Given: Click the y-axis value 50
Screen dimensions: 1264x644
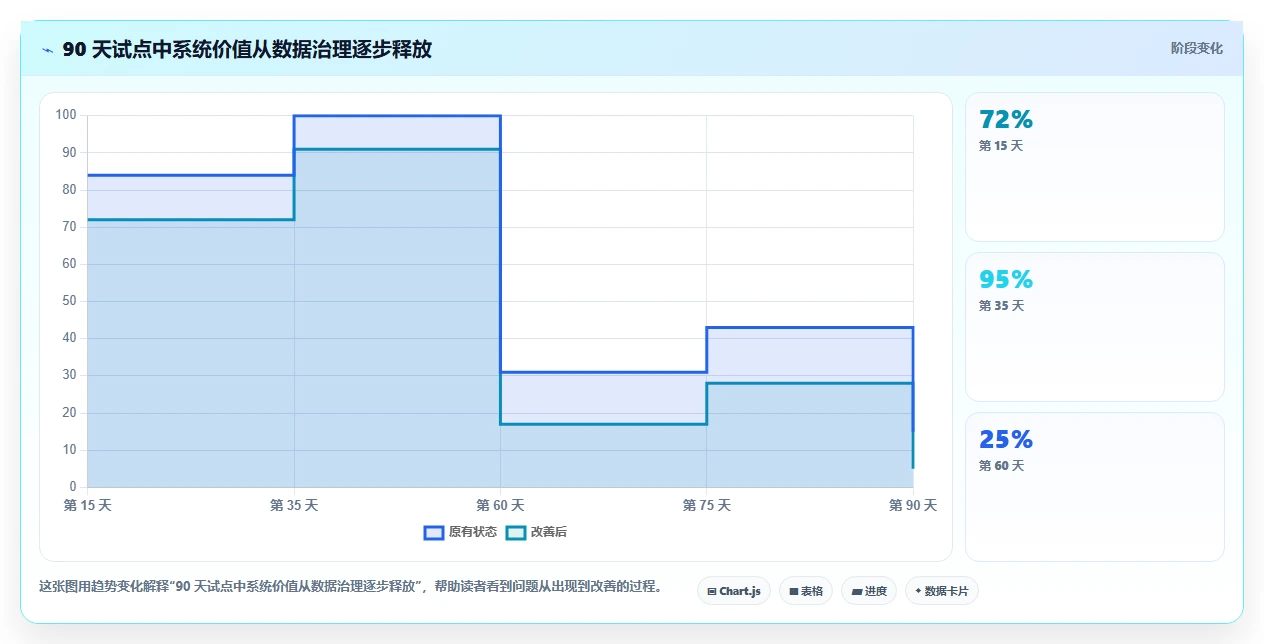Looking at the screenshot, I should (69, 301).
